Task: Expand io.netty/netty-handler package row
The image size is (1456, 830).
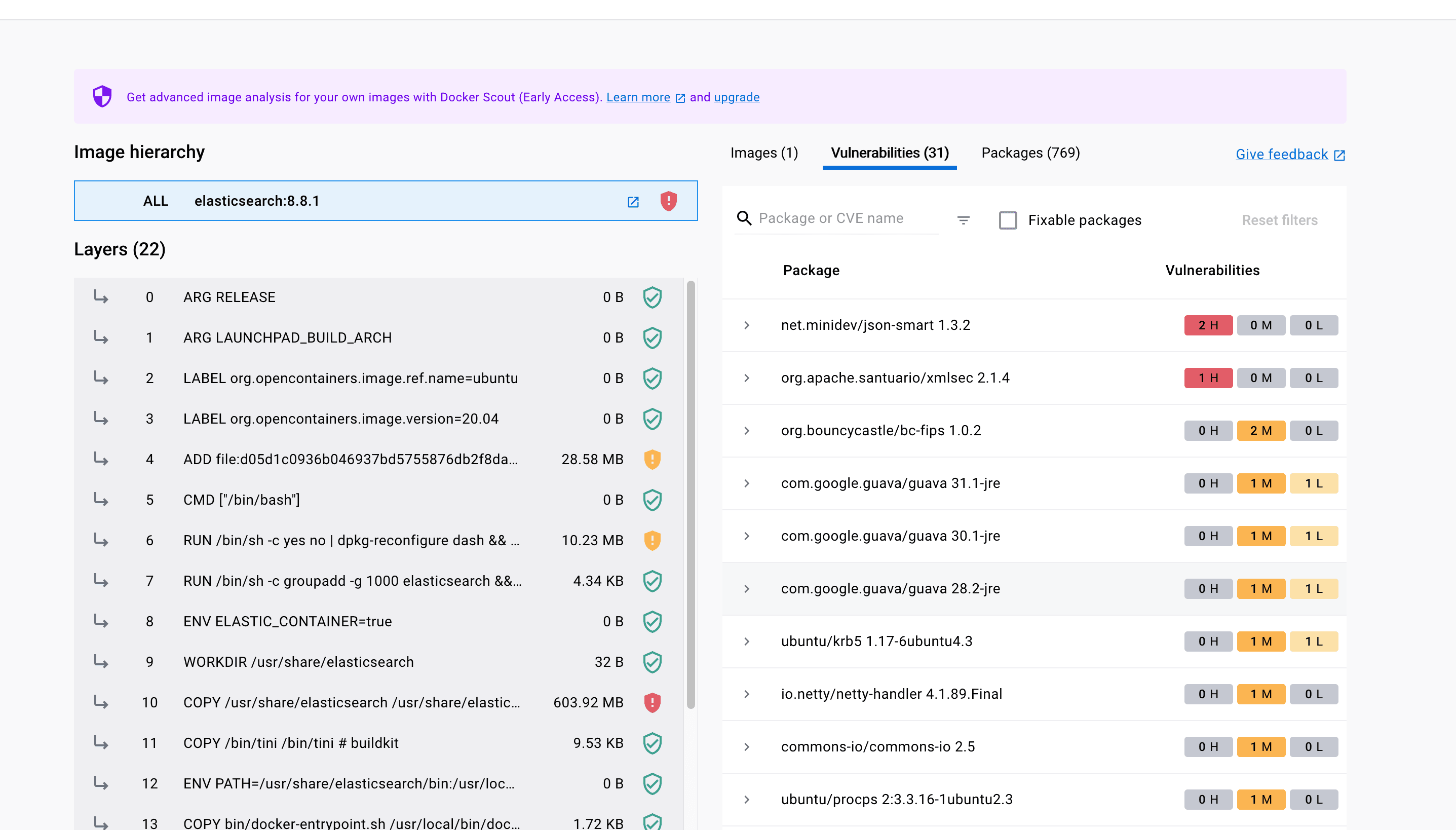Action: pyautogui.click(x=747, y=694)
